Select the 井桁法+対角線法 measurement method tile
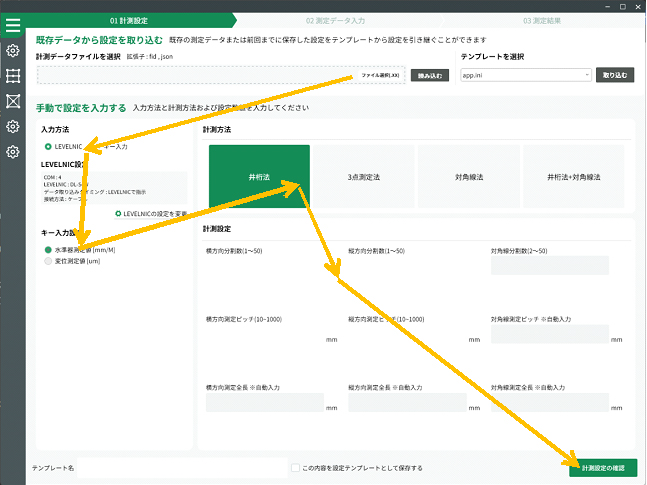Screen dimensions: 647x485 (x=574, y=177)
